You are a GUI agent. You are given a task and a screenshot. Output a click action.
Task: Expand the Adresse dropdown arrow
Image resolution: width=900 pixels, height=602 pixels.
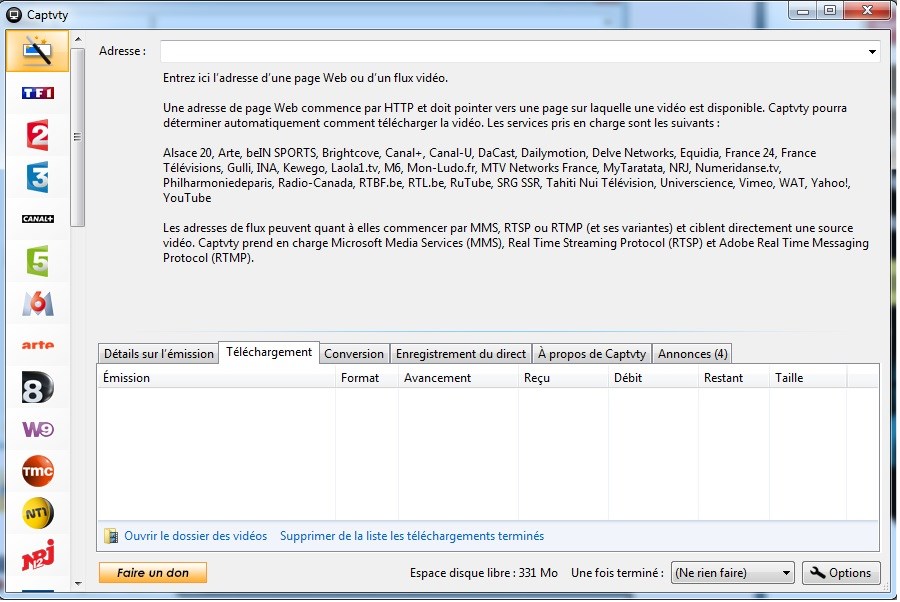[x=872, y=52]
